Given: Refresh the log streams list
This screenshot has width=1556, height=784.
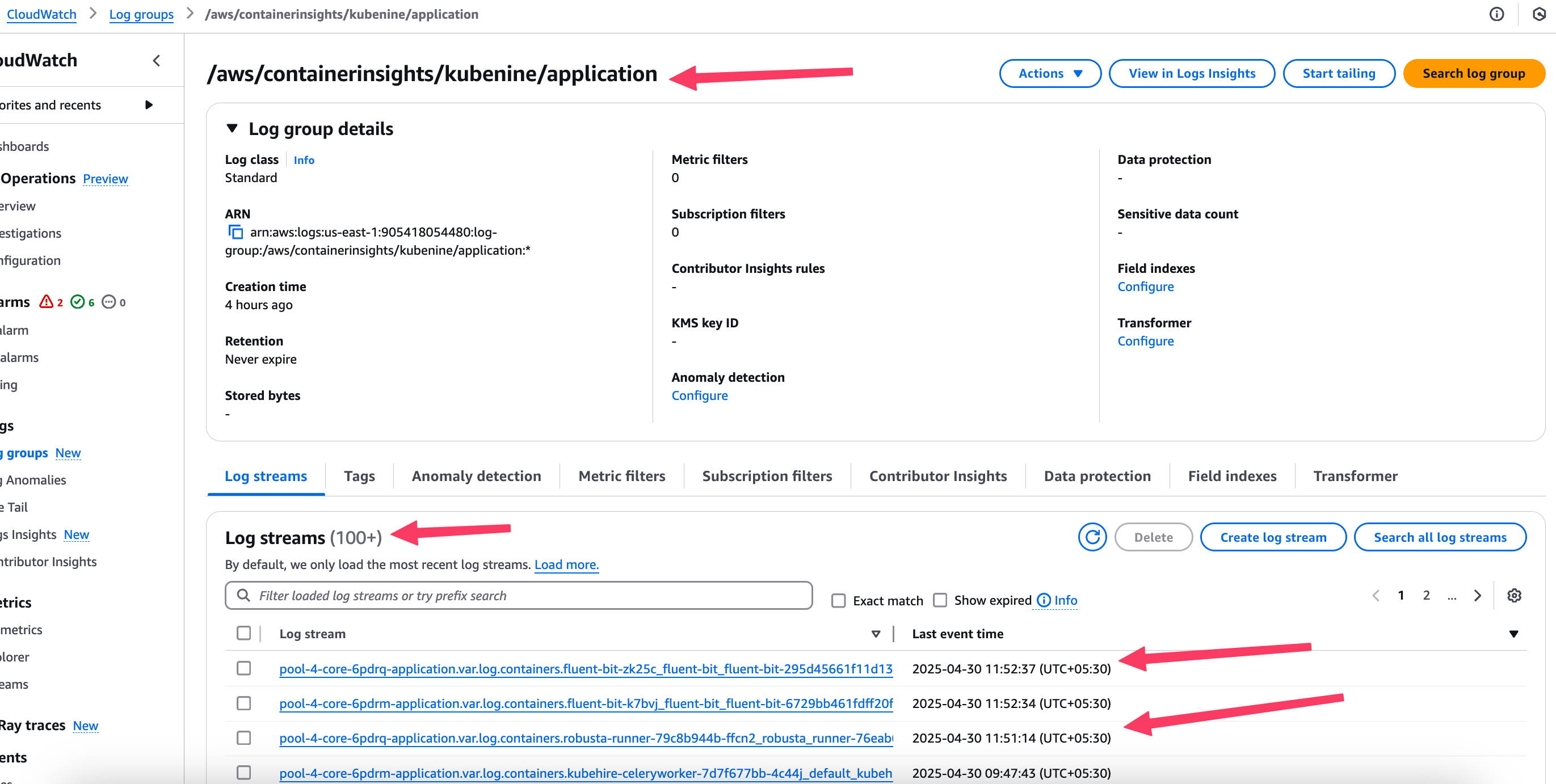Looking at the screenshot, I should pyautogui.click(x=1092, y=537).
